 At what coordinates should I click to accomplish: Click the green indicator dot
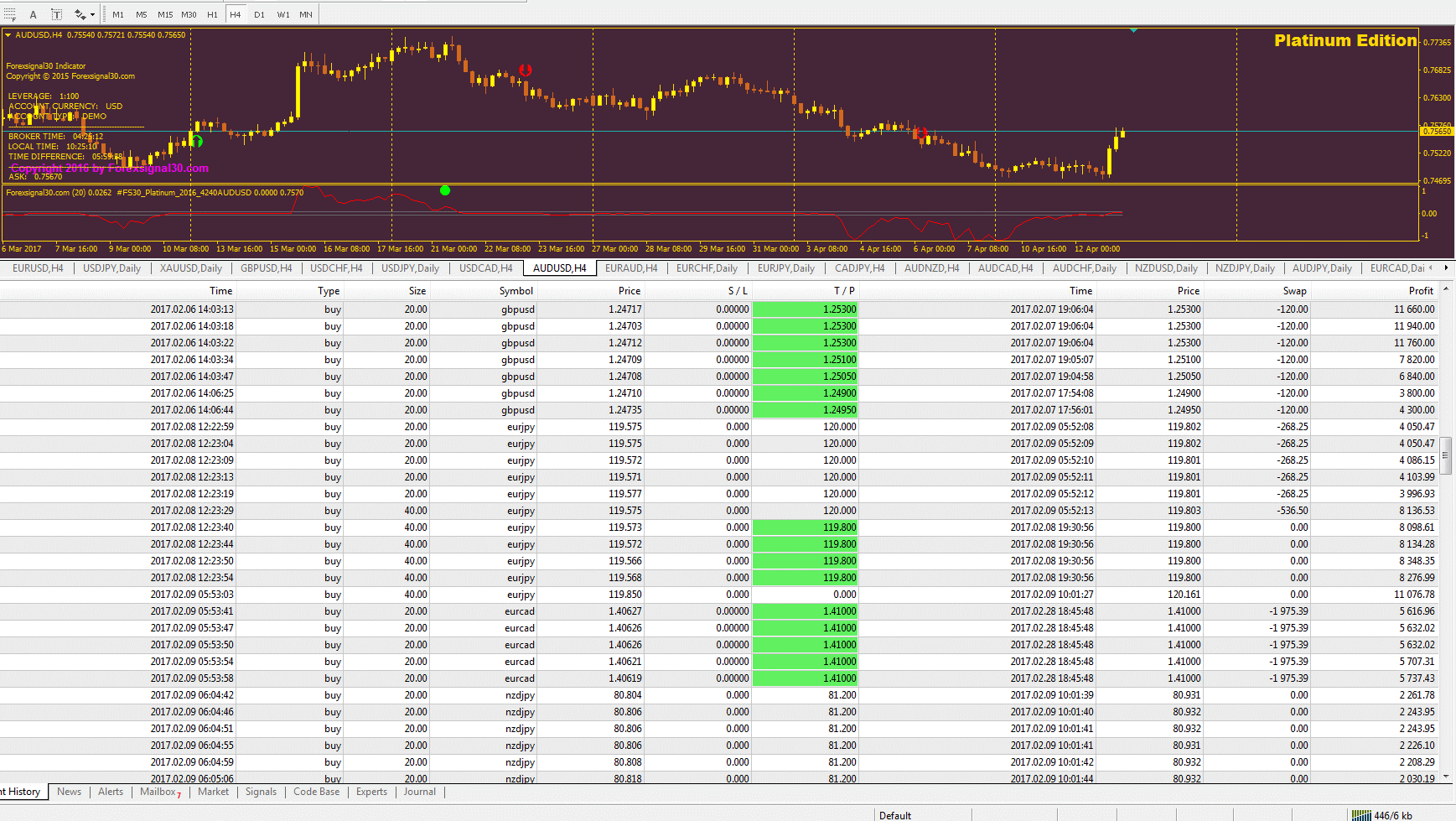(x=445, y=190)
